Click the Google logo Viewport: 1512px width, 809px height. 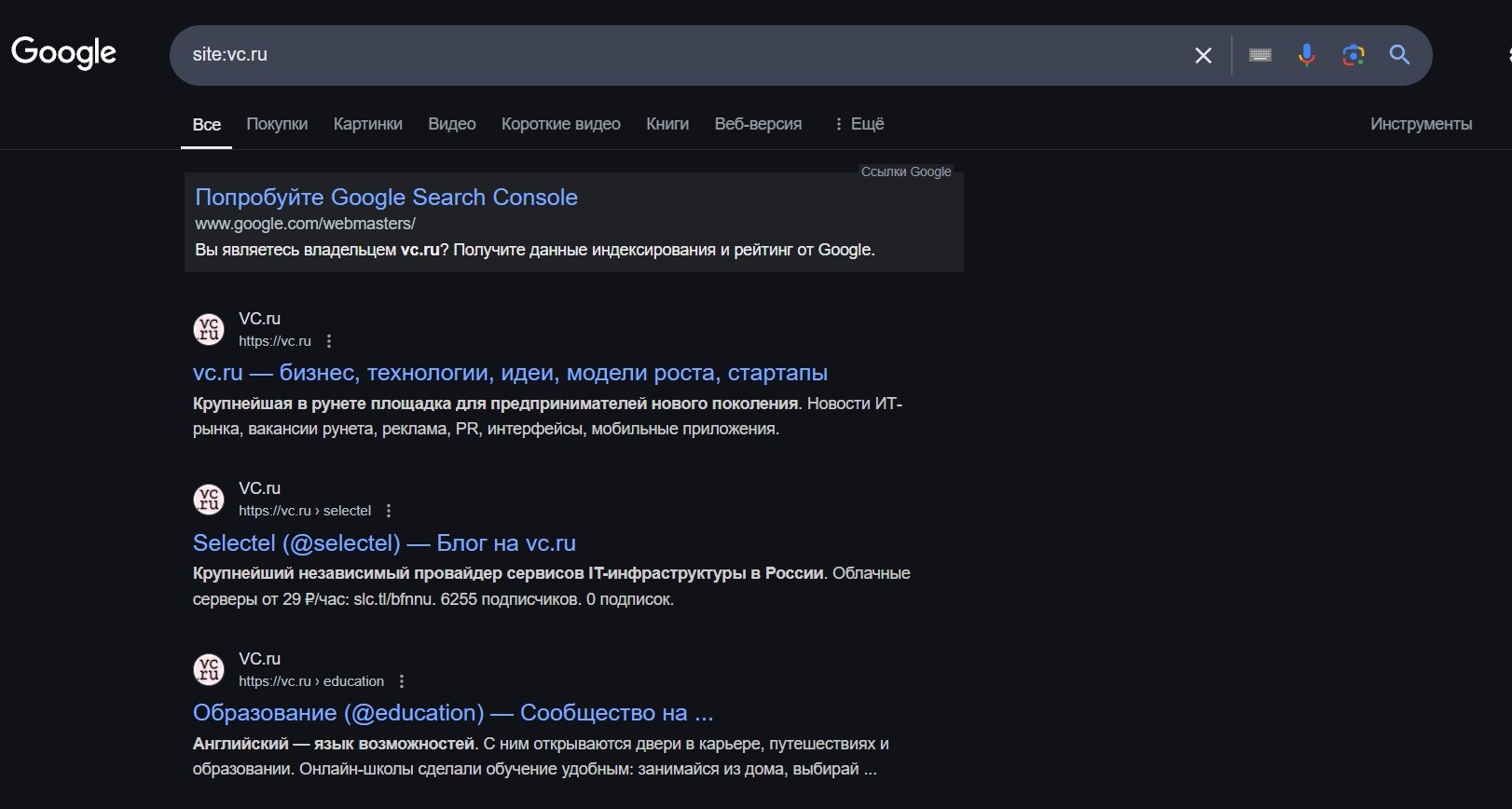[63, 53]
